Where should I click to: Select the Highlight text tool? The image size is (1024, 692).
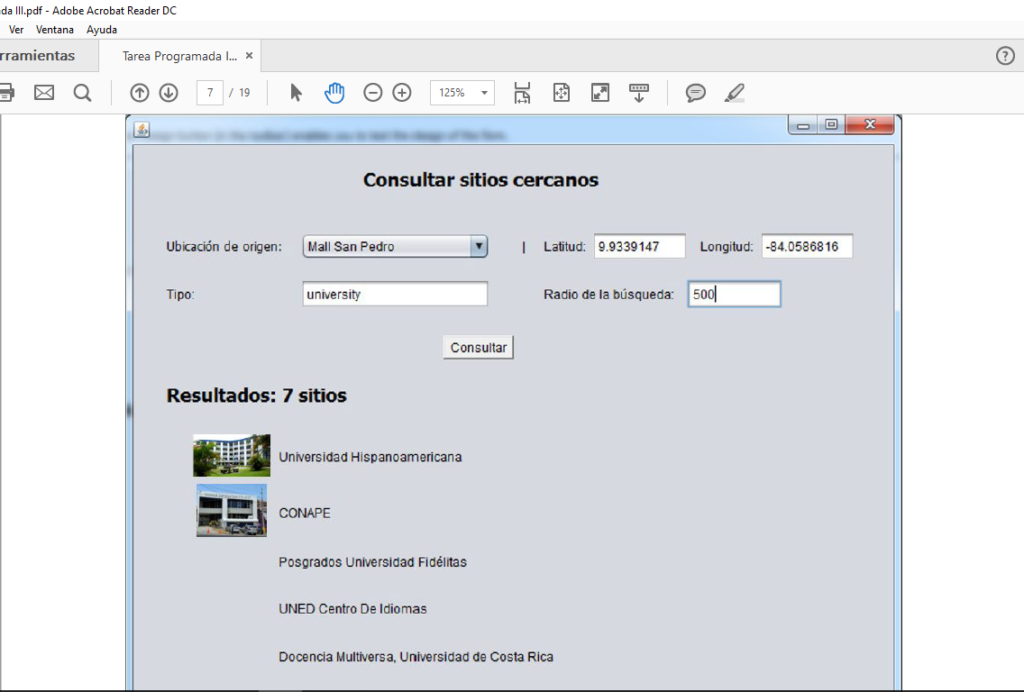click(x=734, y=92)
